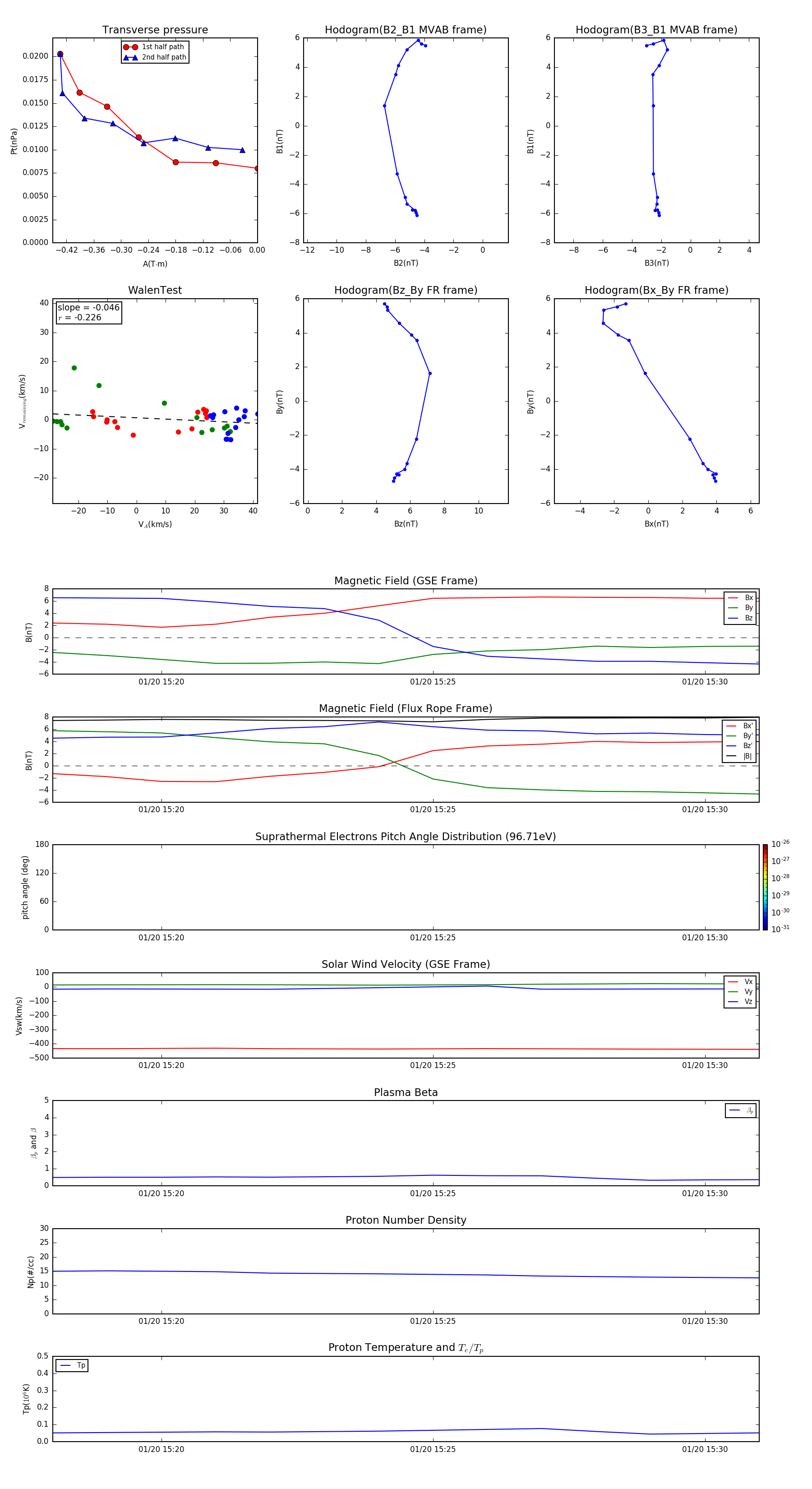The width and height of the screenshot is (812, 1489).
Task: Click the 'Pt(nPa)' axis label
Action: (14, 140)
